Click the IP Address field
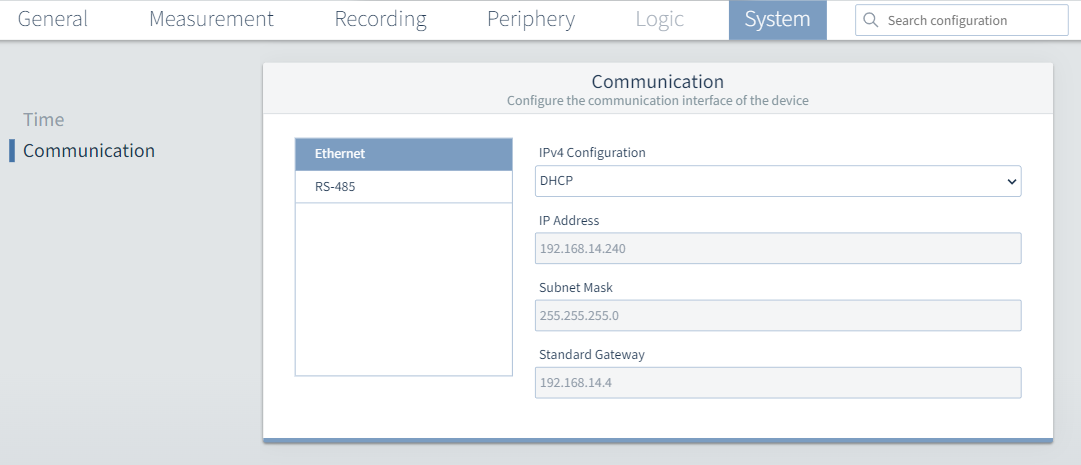Viewport: 1081px width, 465px height. (778, 248)
